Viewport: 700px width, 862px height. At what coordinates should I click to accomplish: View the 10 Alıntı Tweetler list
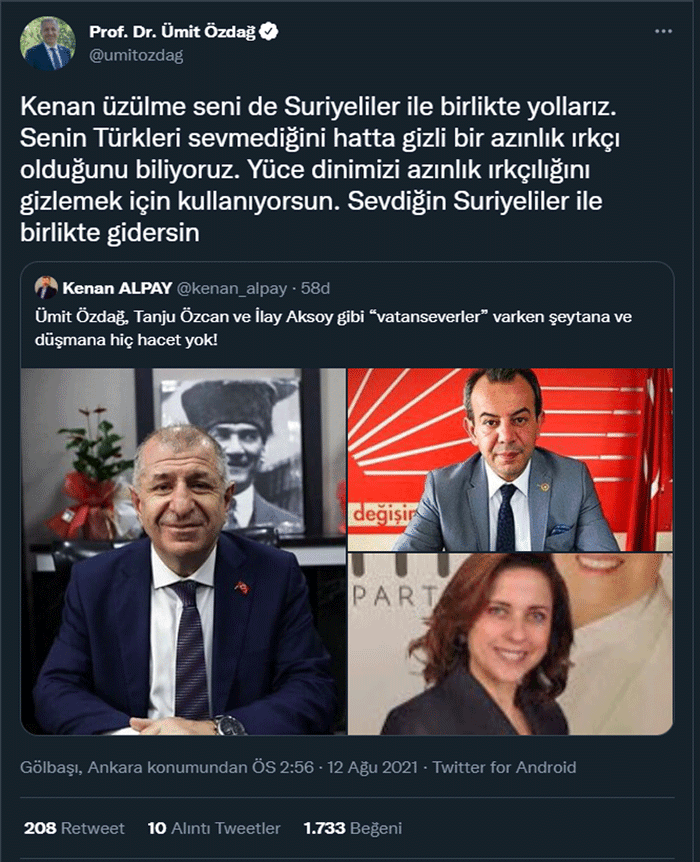tap(214, 828)
